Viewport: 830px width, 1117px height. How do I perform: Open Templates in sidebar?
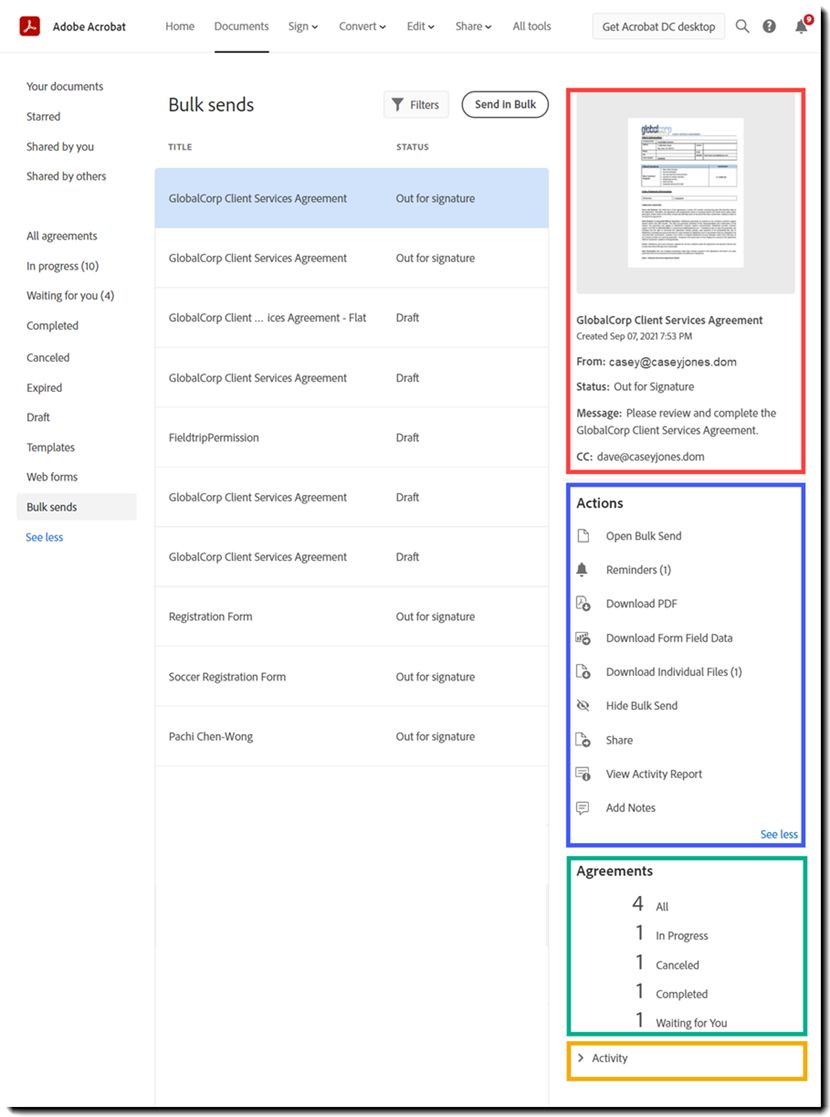(x=51, y=447)
